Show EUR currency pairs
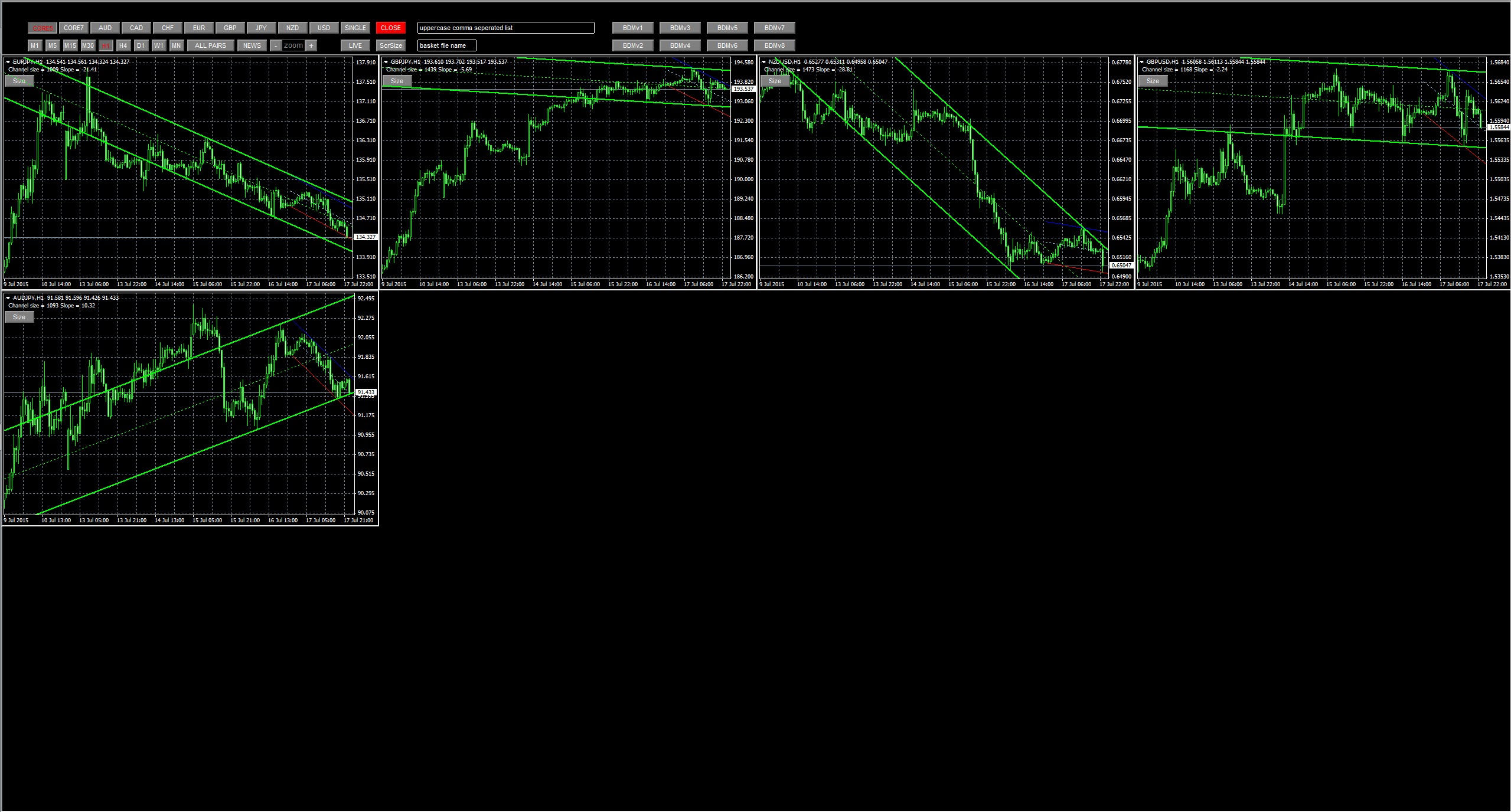Screen dimensions: 1511x812 [199, 28]
